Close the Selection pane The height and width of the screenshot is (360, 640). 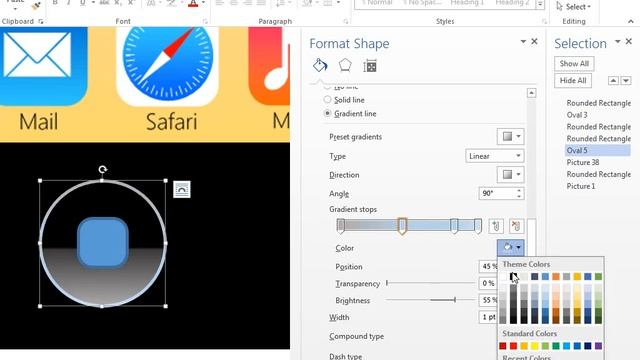point(629,41)
